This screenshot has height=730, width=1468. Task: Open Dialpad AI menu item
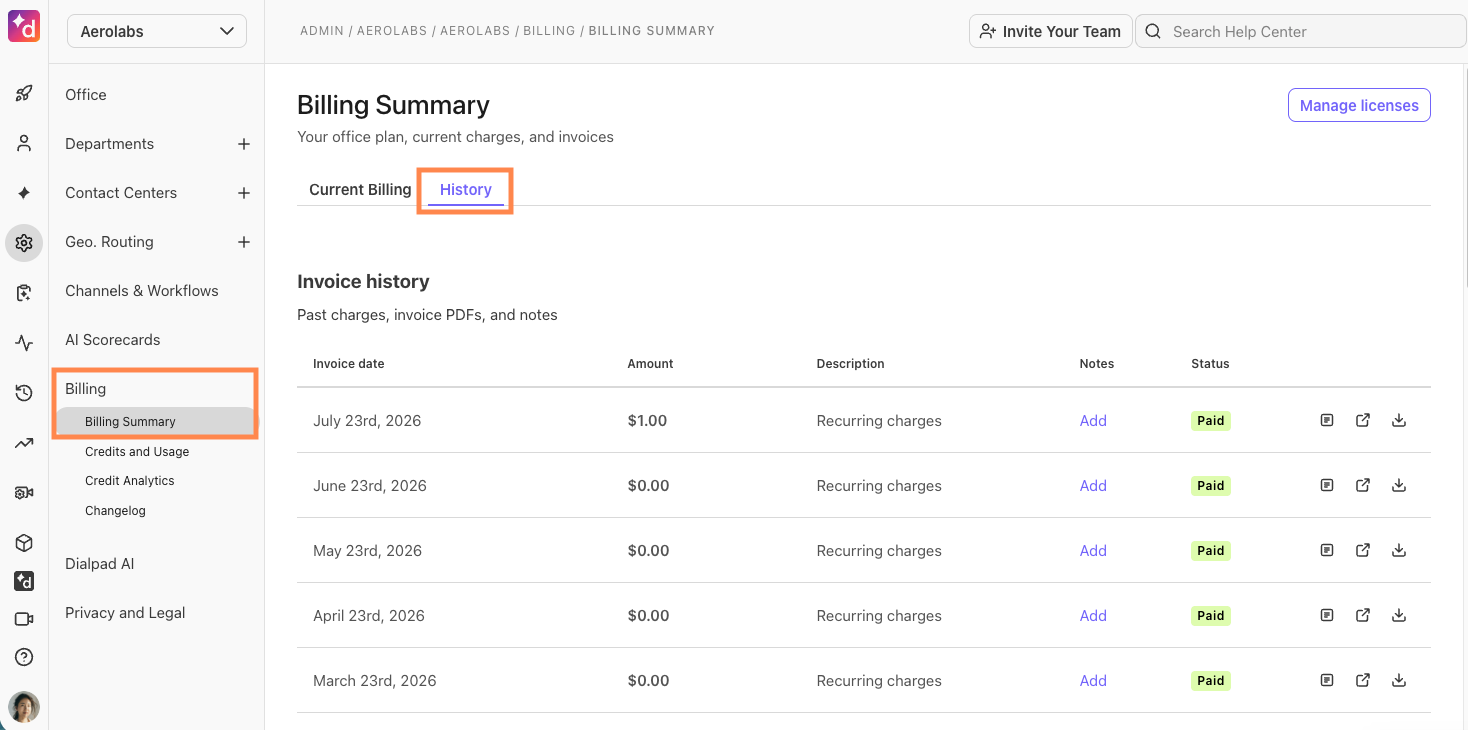pyautogui.click(x=99, y=563)
